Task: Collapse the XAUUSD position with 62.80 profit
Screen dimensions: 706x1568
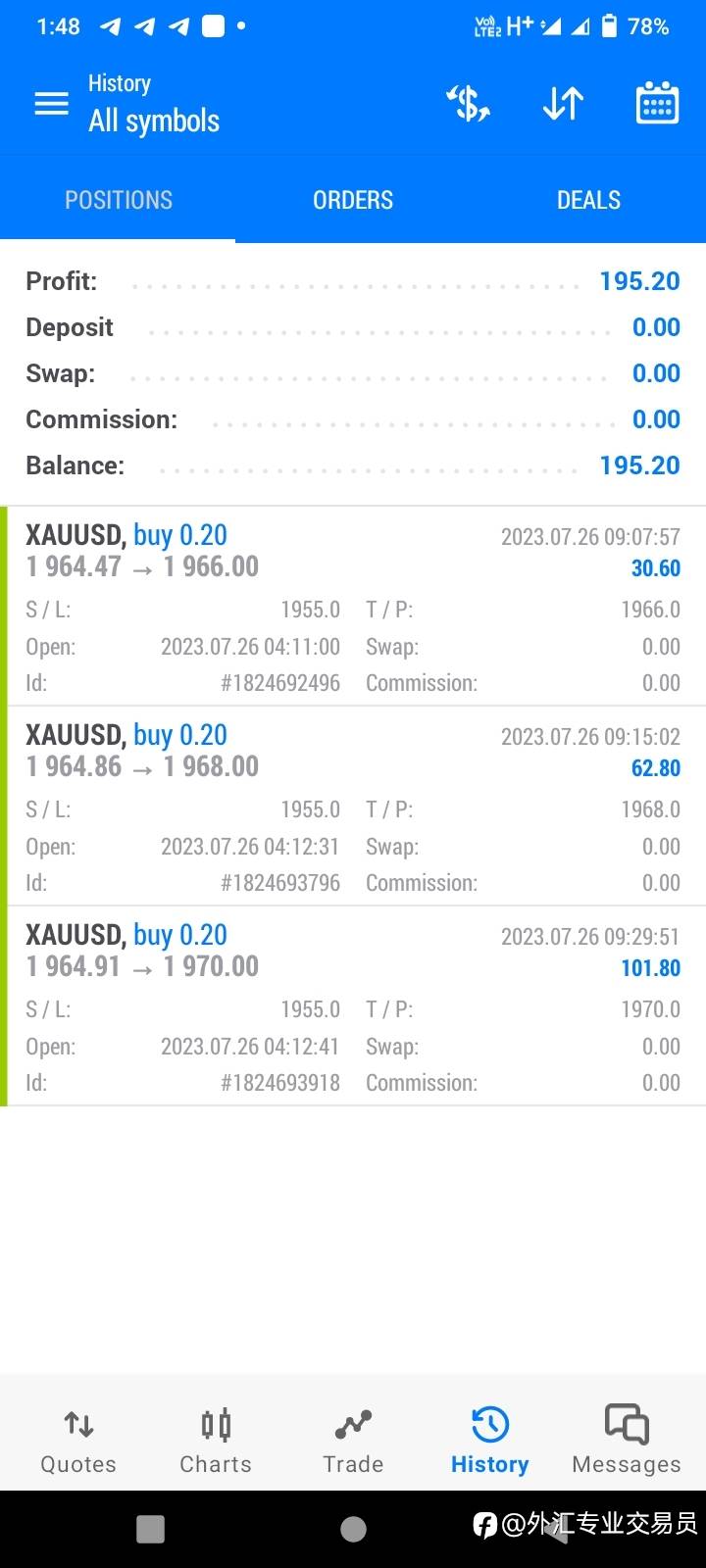Action: 353,751
